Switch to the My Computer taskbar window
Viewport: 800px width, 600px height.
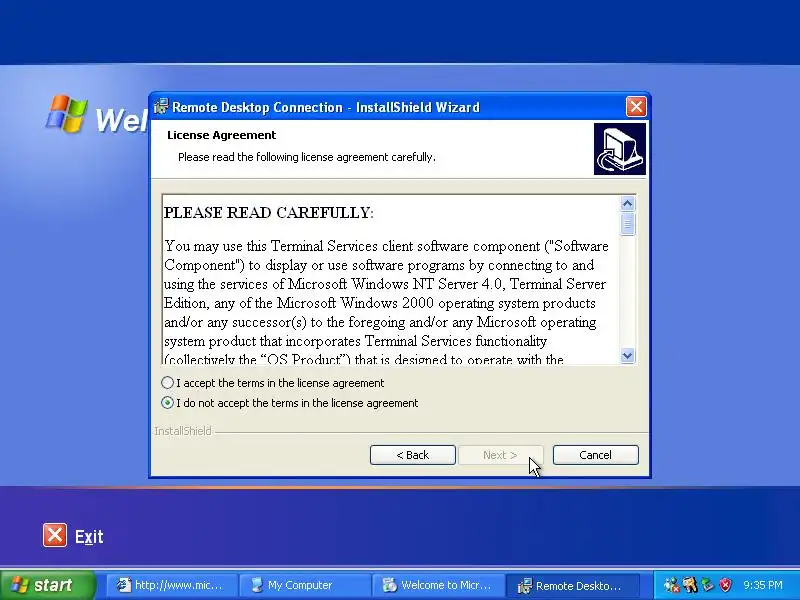pyautogui.click(x=305, y=585)
